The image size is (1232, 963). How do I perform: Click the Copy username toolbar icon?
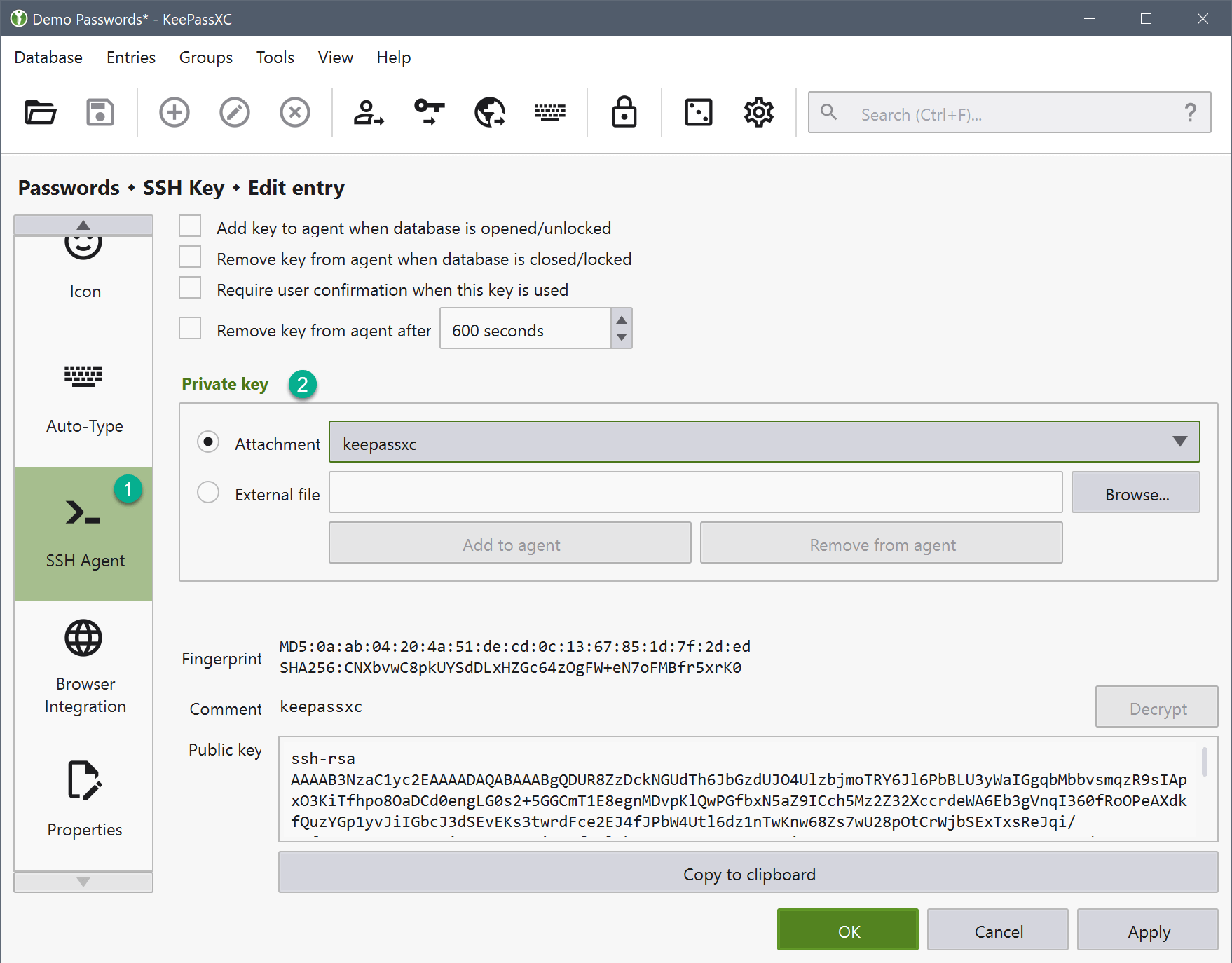click(x=369, y=112)
